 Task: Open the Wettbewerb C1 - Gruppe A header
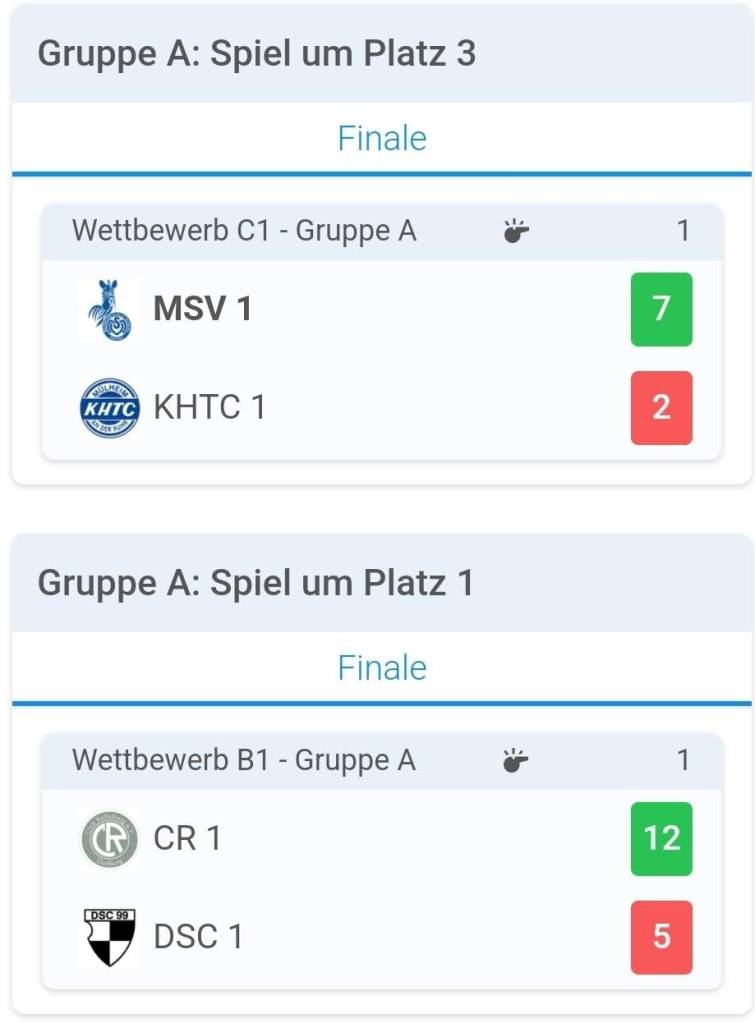(x=244, y=232)
